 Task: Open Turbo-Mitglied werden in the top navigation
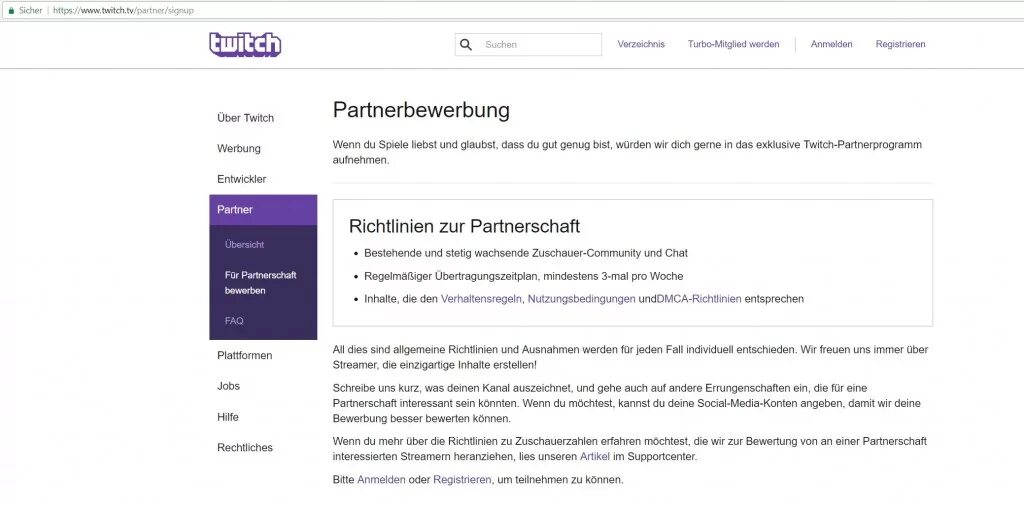point(733,44)
